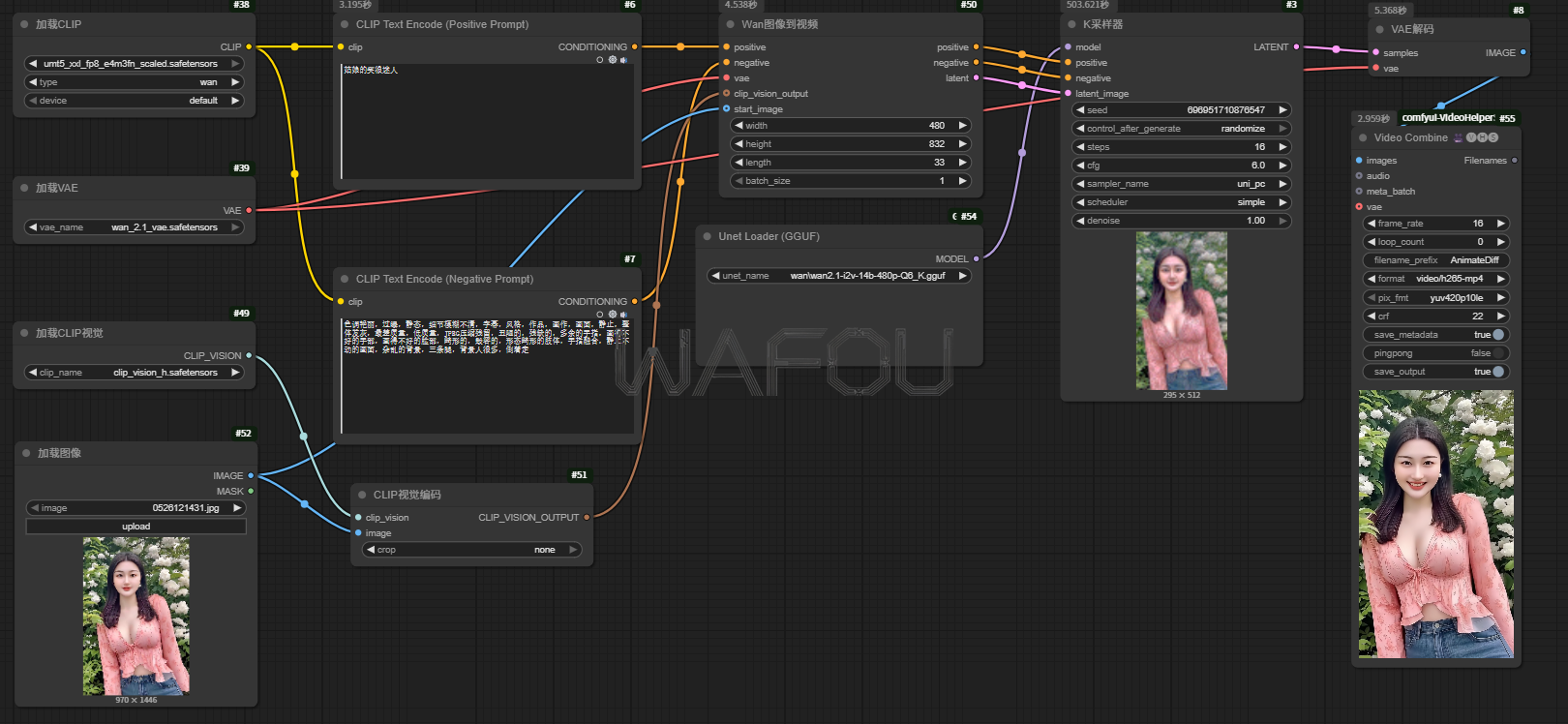The image size is (1568, 724).
Task: Collapse the 加载图像 node via title dot
Action: 26,453
